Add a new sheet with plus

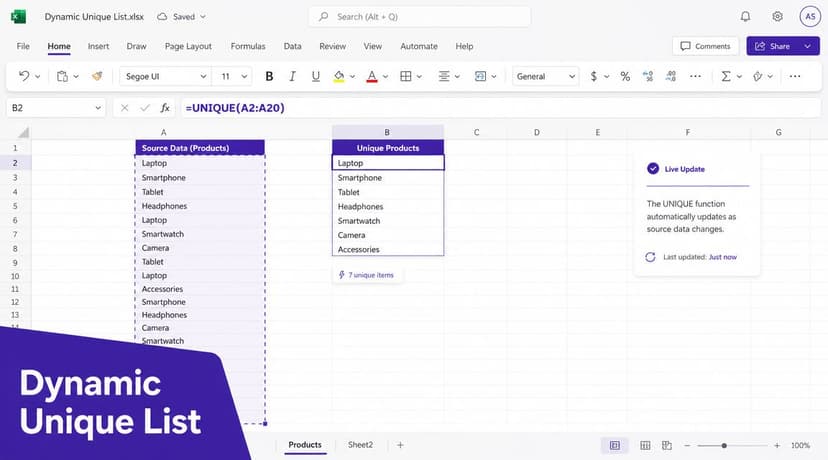pos(400,445)
